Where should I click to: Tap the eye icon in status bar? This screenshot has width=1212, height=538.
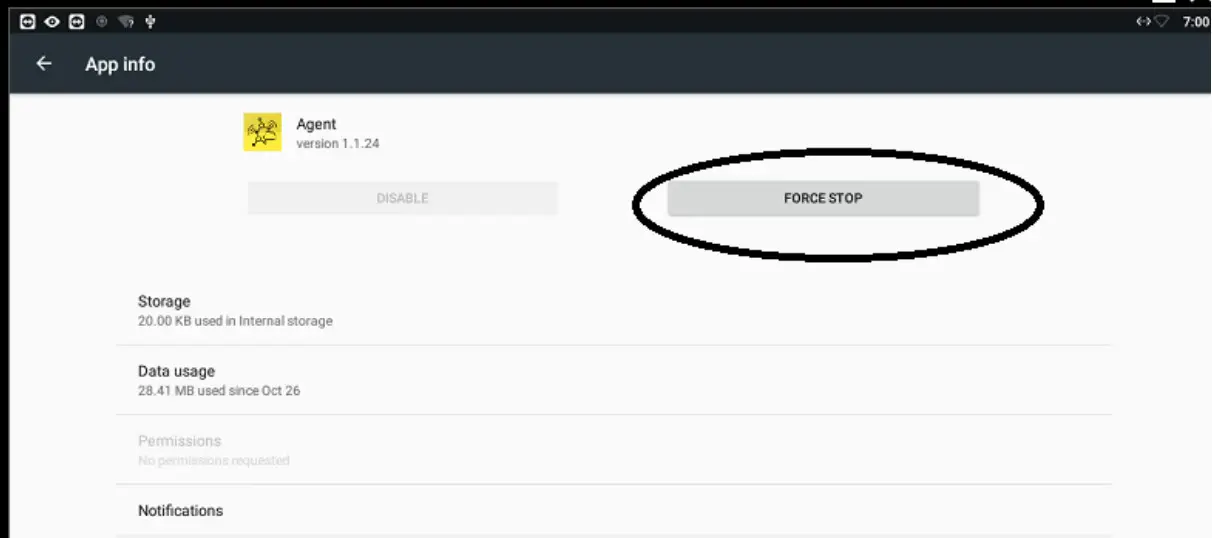(x=52, y=22)
